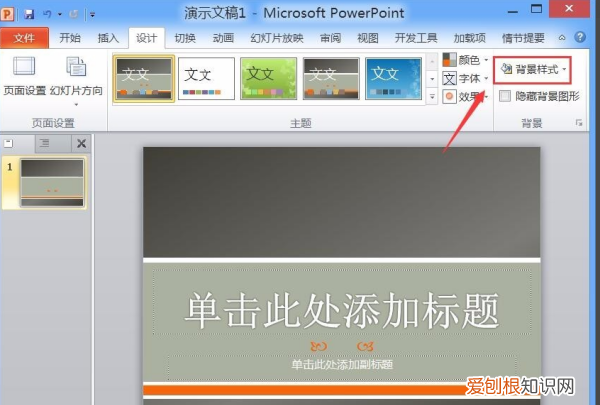Switch to the 插入 tab
Screen dimensions: 600x405
point(108,38)
